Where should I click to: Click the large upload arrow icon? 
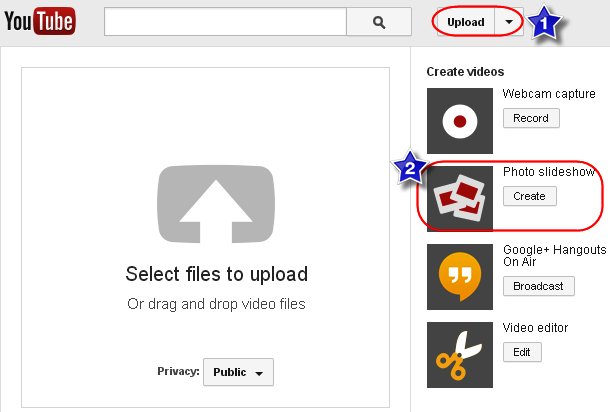coord(216,204)
